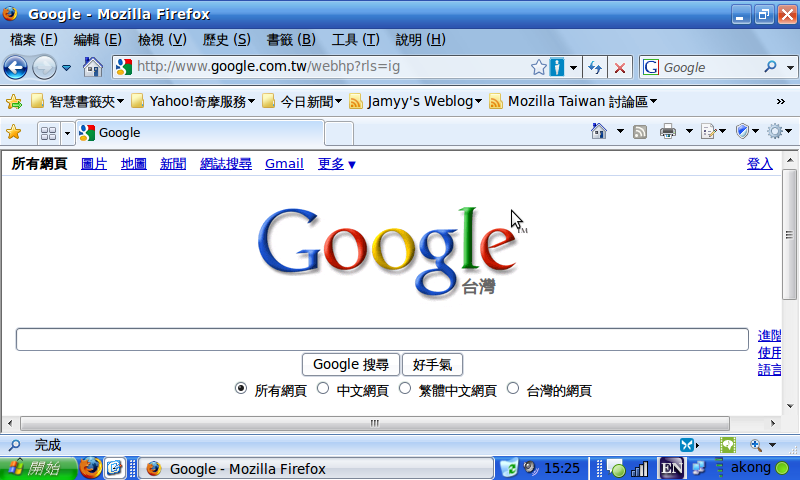Screen dimensions: 800x480
Task: Open the 網誌搜尋 link
Action: pos(226,164)
